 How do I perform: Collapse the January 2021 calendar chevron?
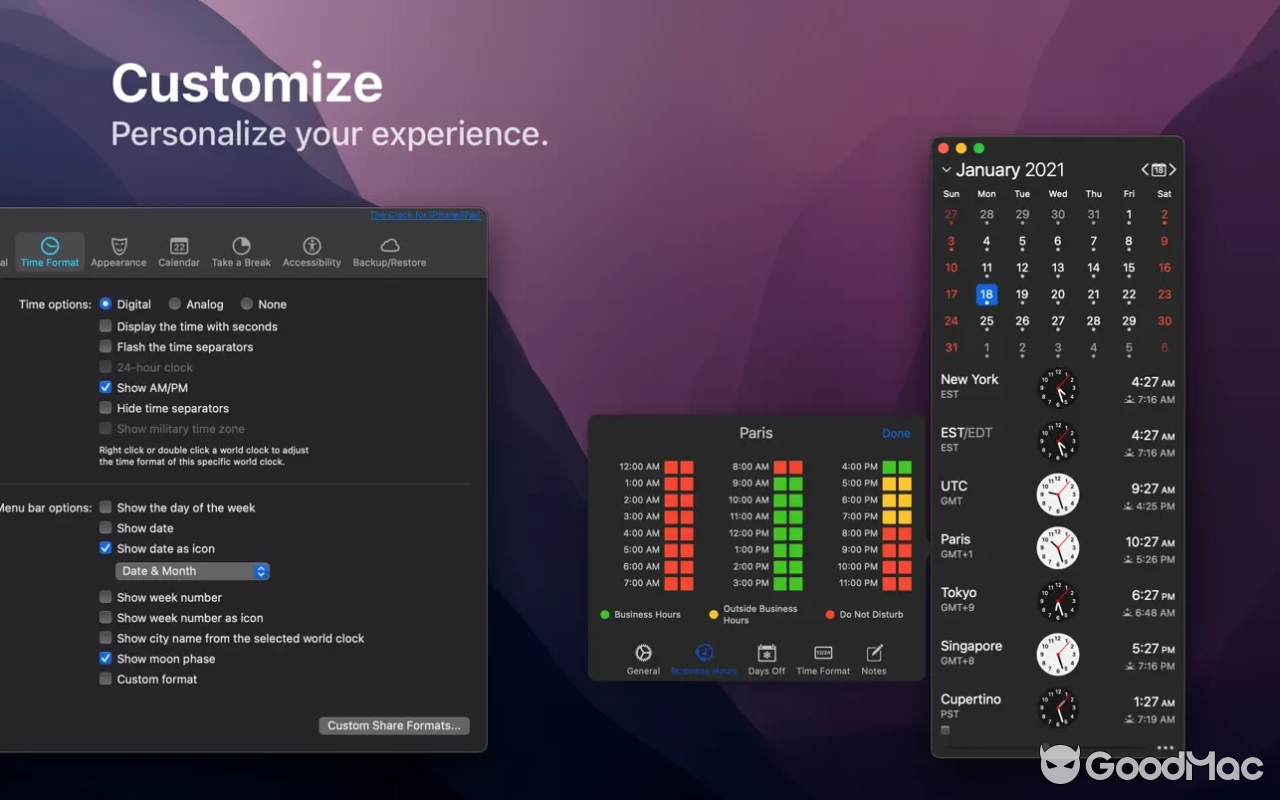(x=946, y=170)
